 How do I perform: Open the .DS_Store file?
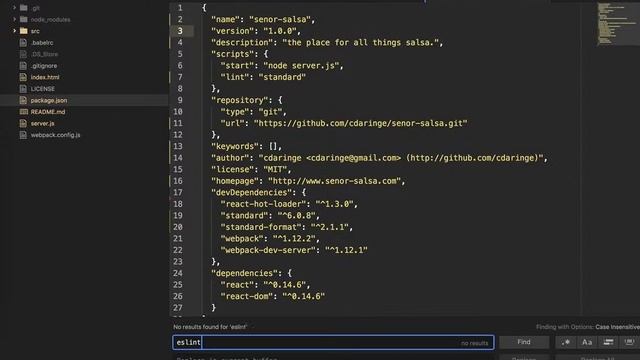click(x=44, y=54)
